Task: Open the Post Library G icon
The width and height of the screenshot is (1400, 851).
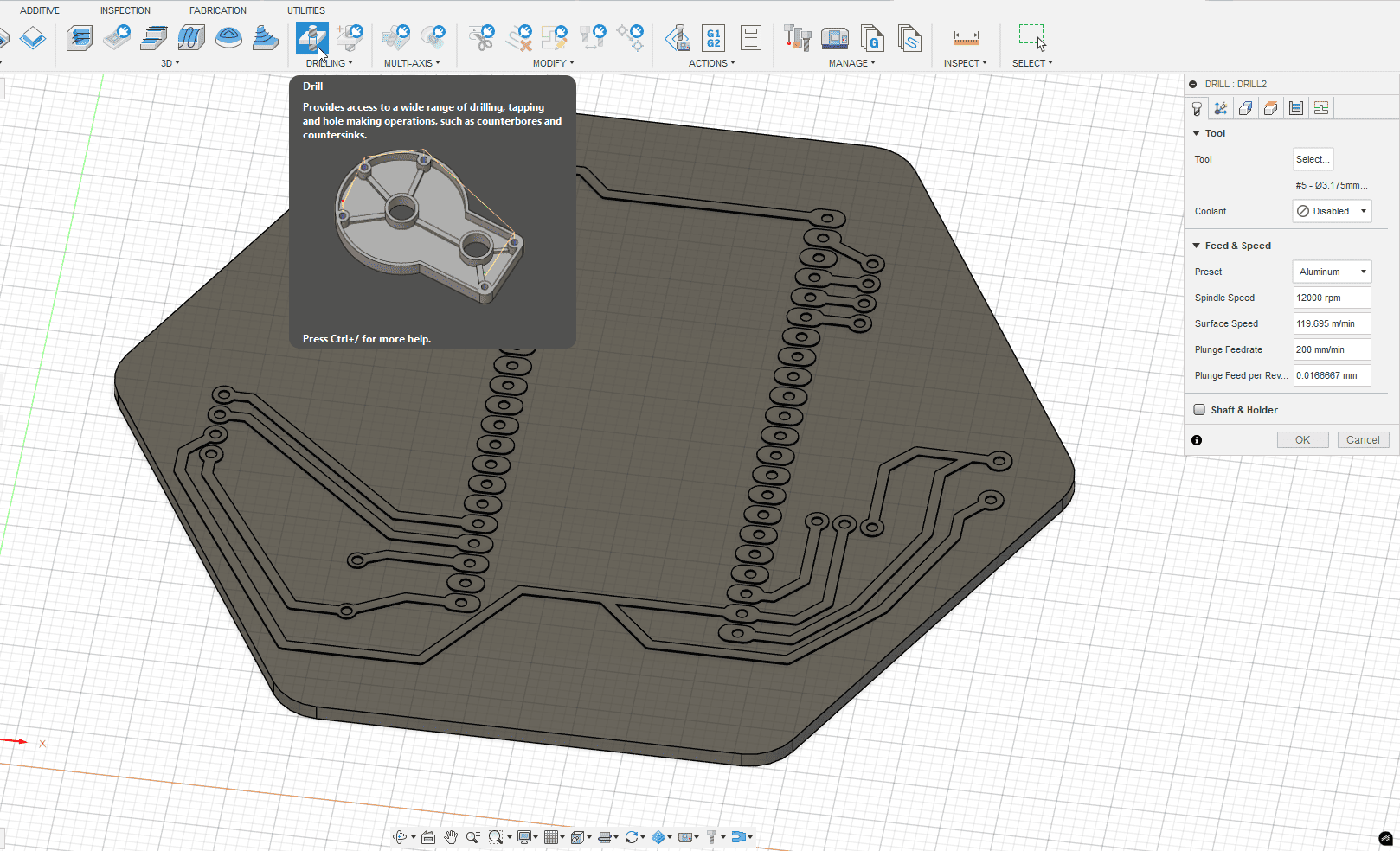Action: pos(872,38)
